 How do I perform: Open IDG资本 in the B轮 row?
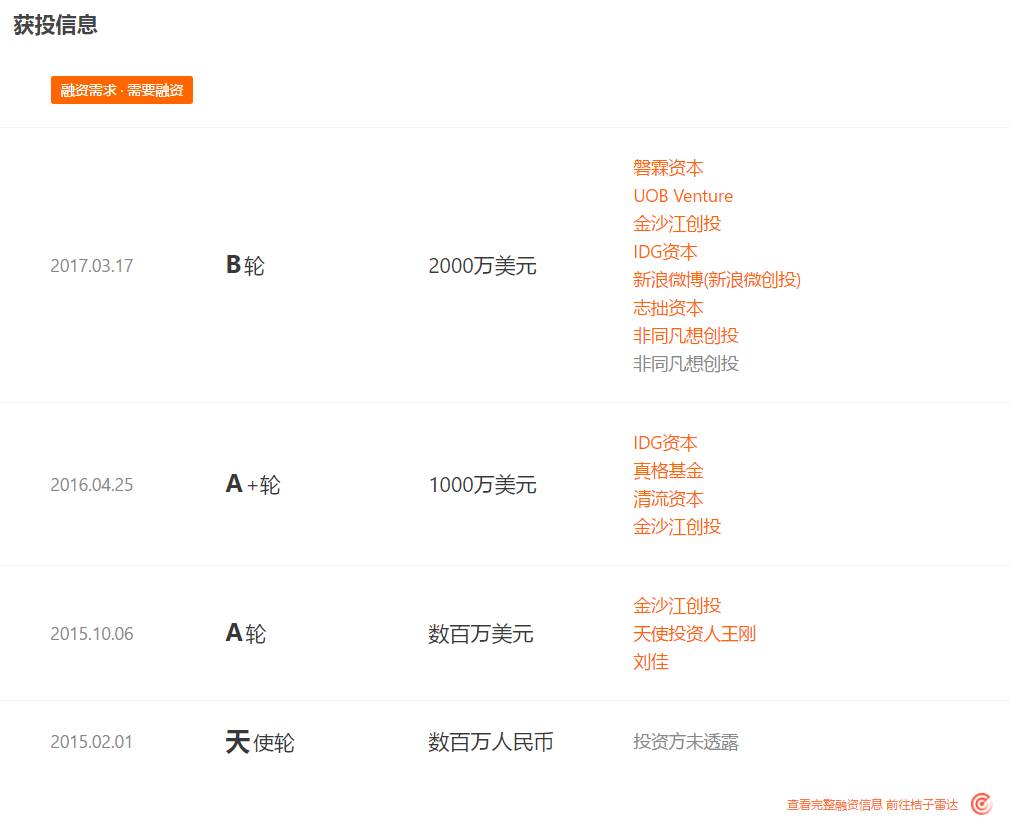(x=665, y=251)
